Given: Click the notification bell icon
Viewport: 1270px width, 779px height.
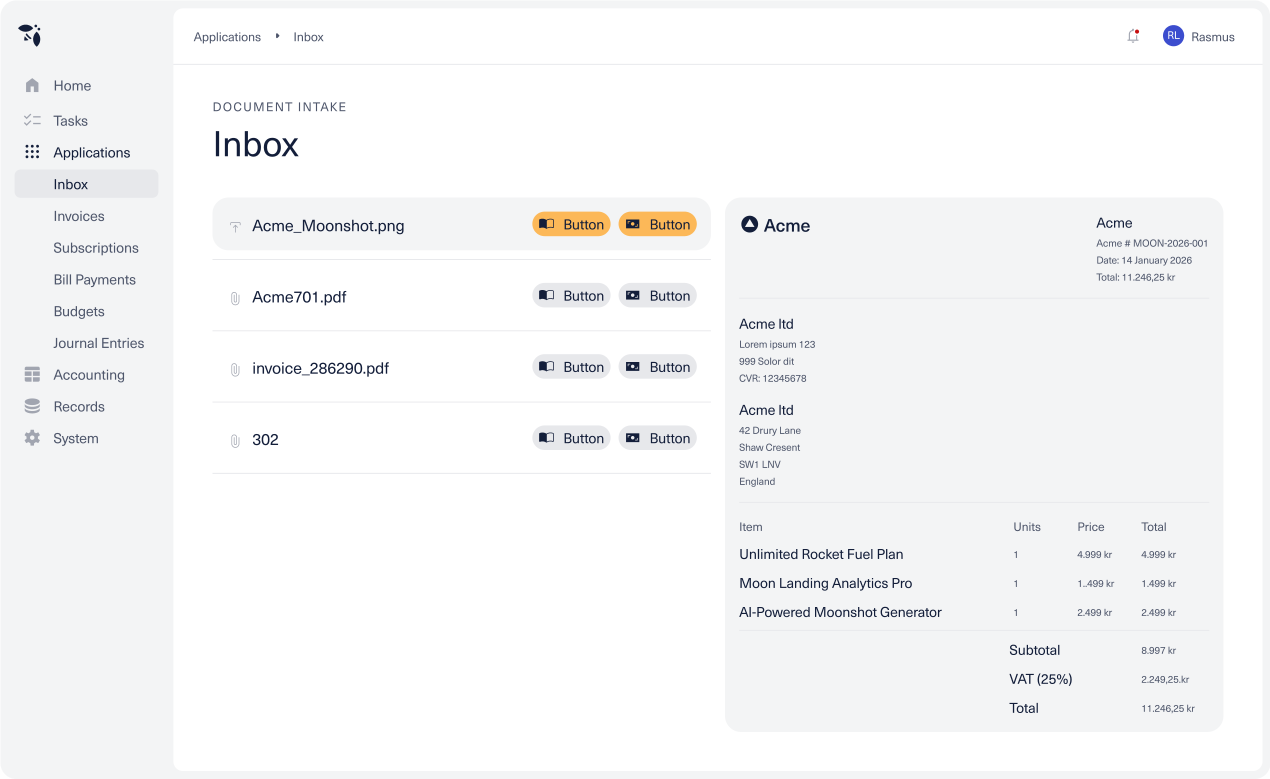Looking at the screenshot, I should [1133, 36].
